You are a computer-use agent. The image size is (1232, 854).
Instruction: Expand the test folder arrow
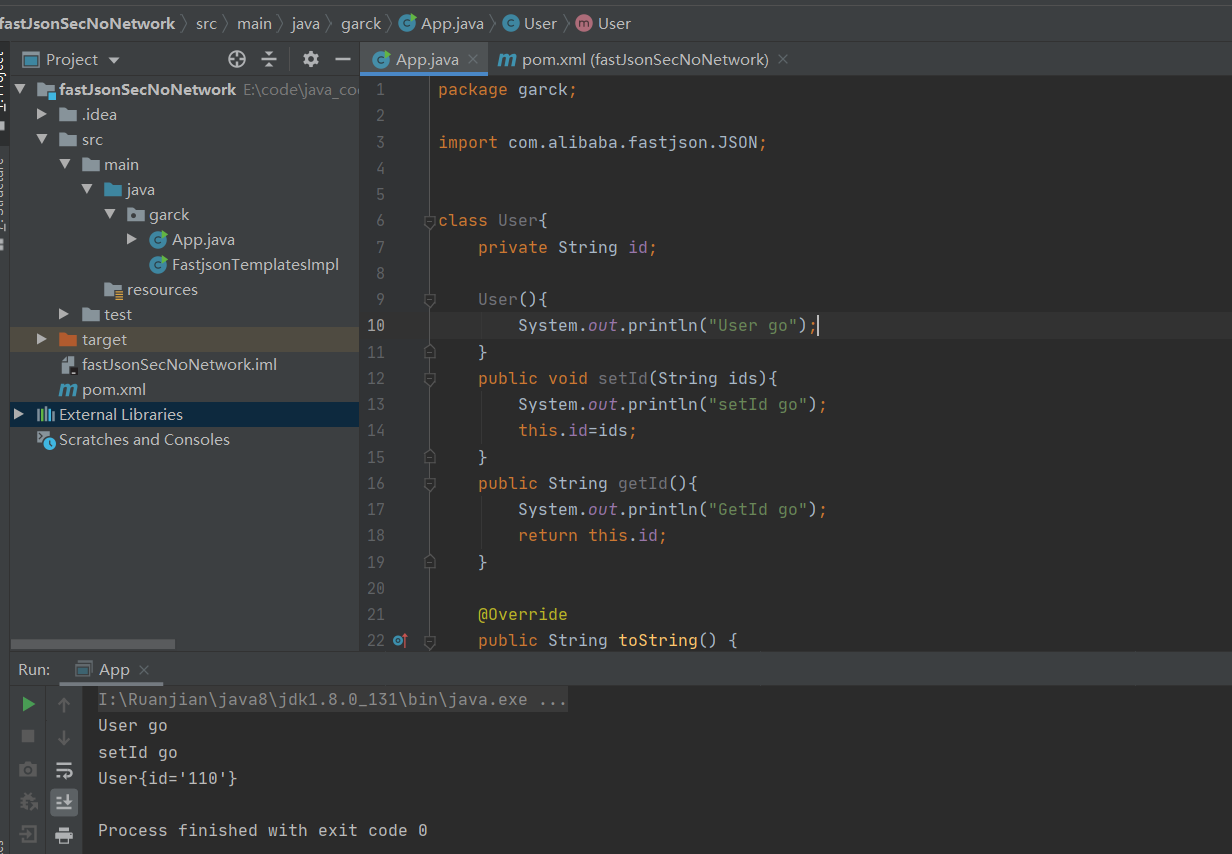[x=65, y=315]
